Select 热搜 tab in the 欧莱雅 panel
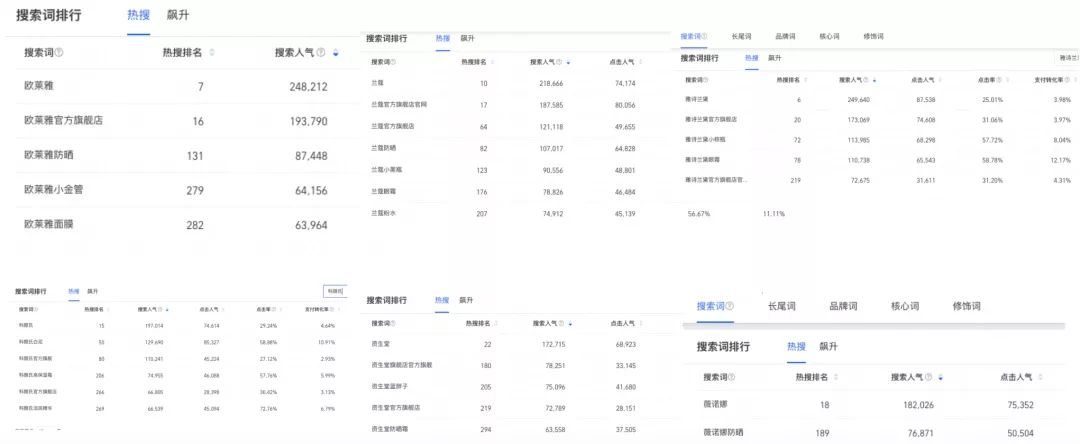Viewport: 1080px width, 444px height. [x=138, y=15]
